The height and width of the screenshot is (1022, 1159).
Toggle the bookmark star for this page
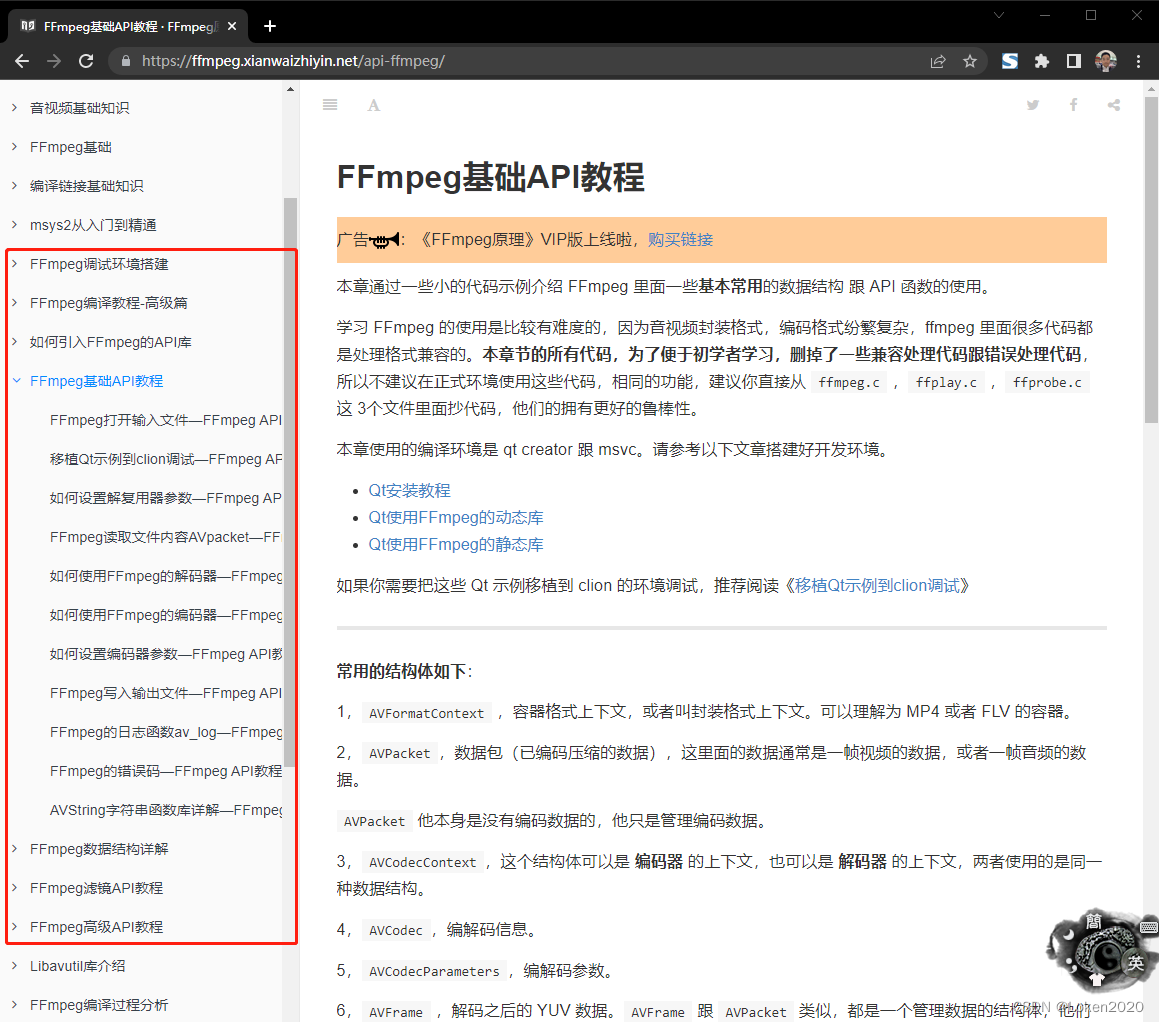click(970, 61)
